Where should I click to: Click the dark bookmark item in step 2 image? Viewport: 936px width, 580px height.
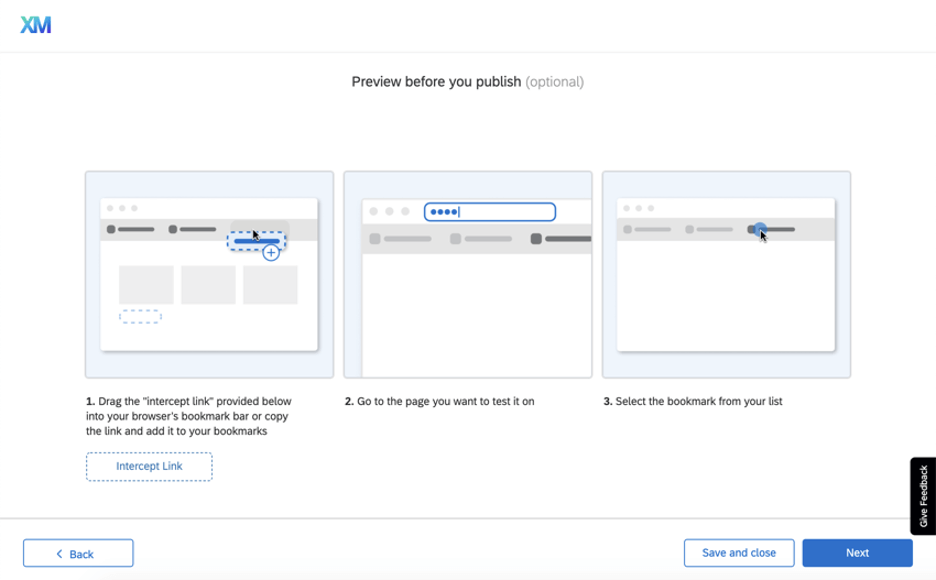pos(561,239)
